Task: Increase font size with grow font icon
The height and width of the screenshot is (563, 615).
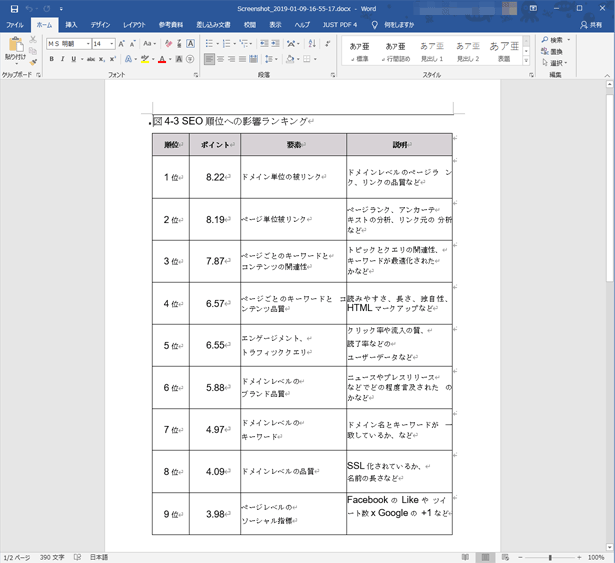Action: point(122,44)
